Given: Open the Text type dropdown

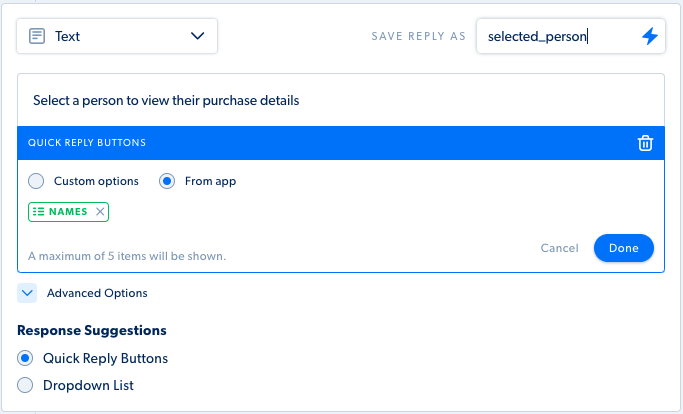Looking at the screenshot, I should pyautogui.click(x=117, y=36).
